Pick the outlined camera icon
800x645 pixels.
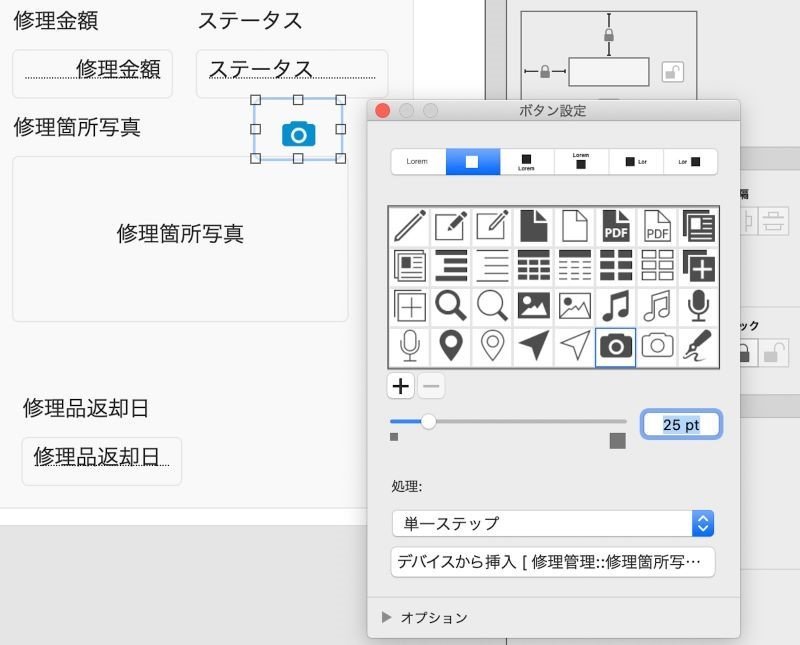(657, 346)
